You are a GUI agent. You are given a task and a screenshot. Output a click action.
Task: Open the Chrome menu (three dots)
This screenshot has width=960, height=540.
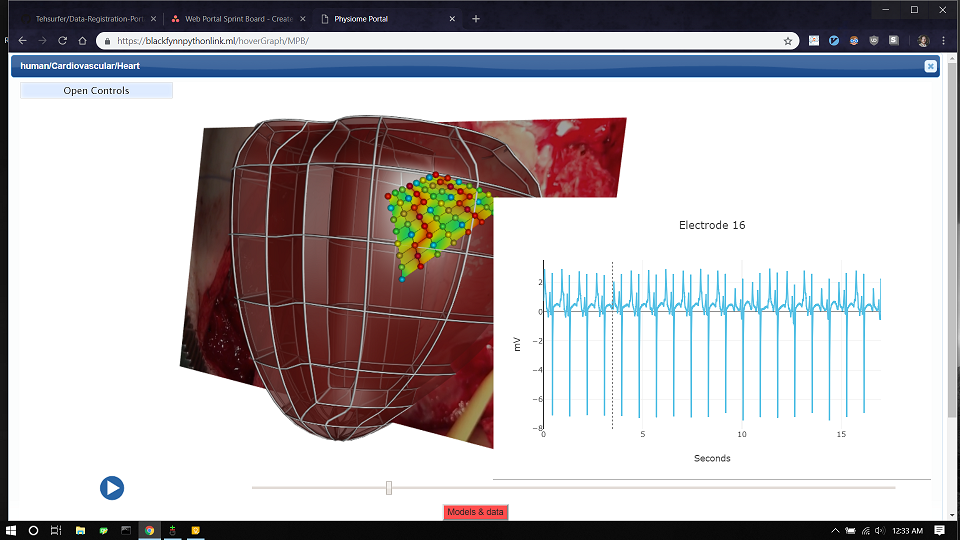tap(943, 41)
